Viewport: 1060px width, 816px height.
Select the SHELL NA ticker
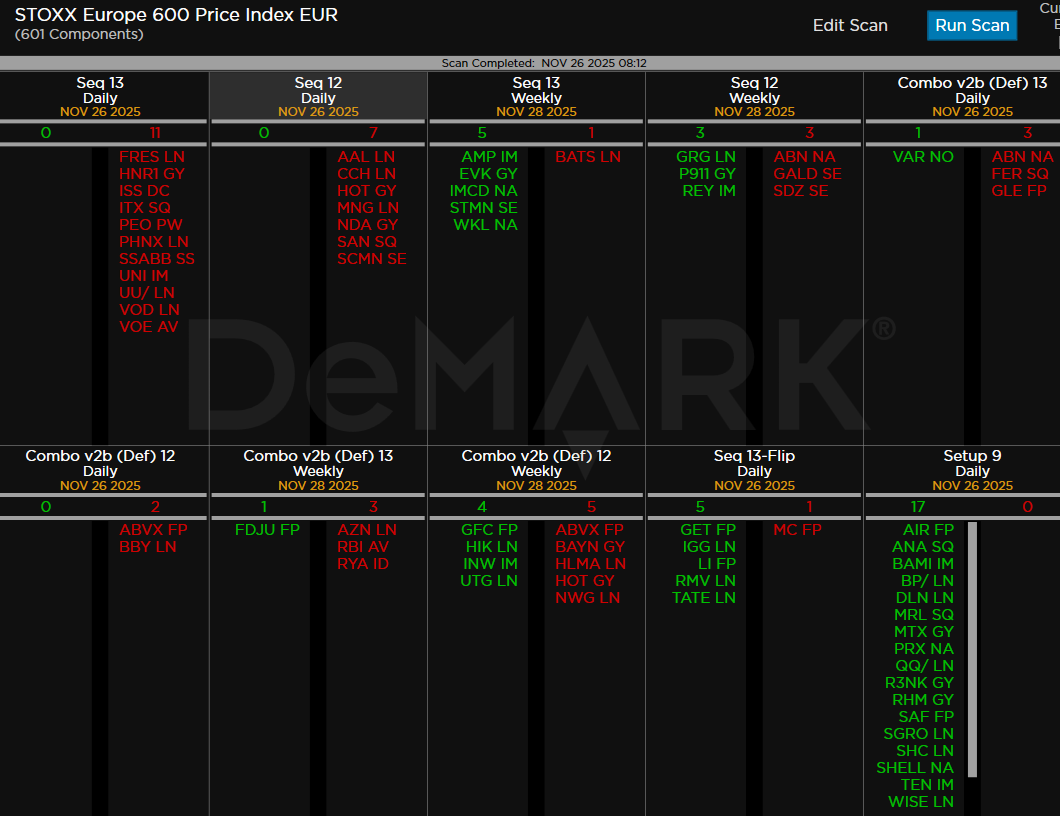[914, 768]
